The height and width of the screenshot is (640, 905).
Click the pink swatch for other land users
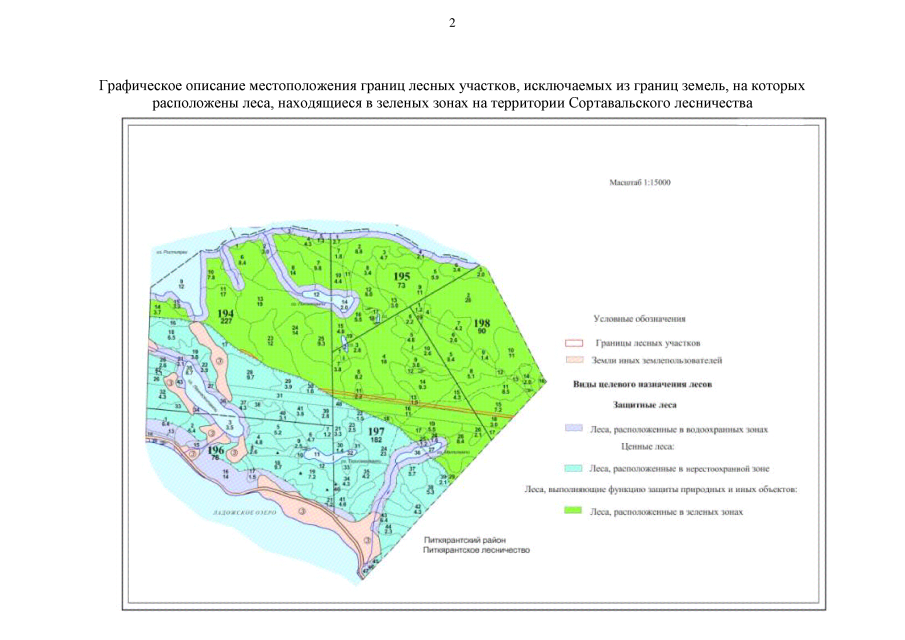coord(572,359)
